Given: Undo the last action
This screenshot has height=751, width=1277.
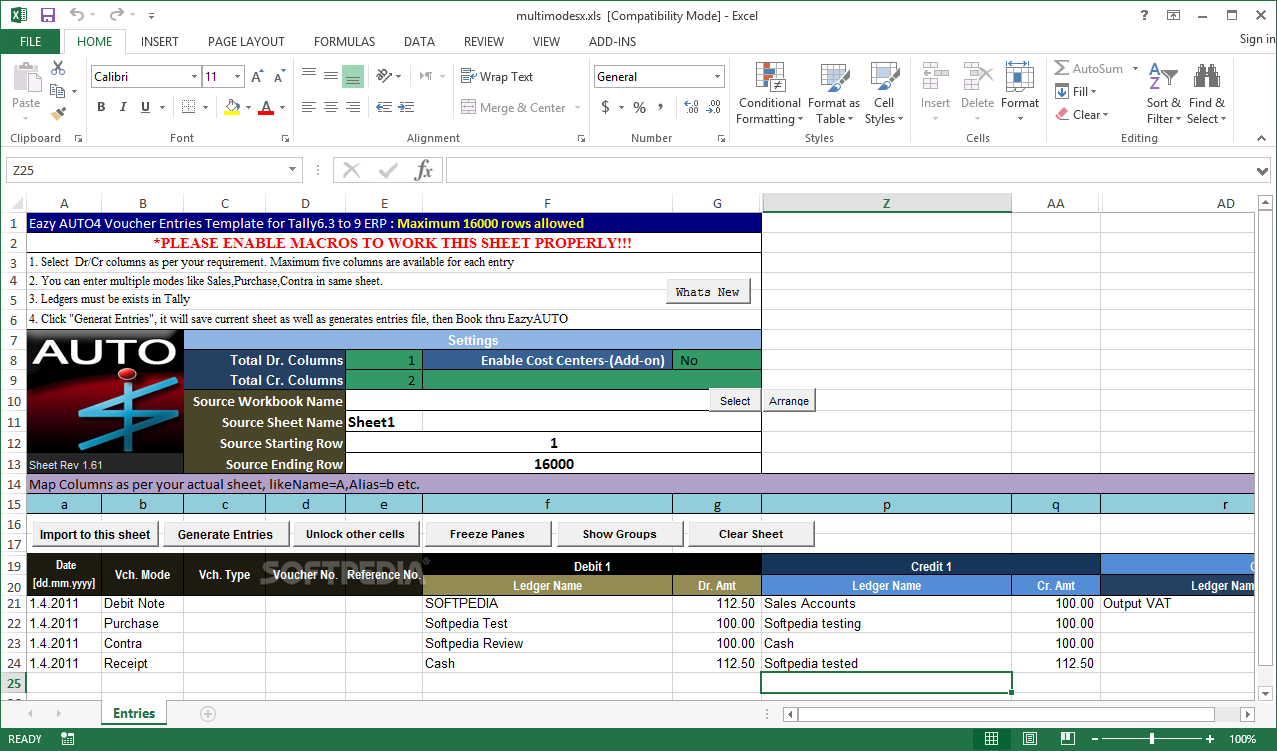Looking at the screenshot, I should [77, 15].
